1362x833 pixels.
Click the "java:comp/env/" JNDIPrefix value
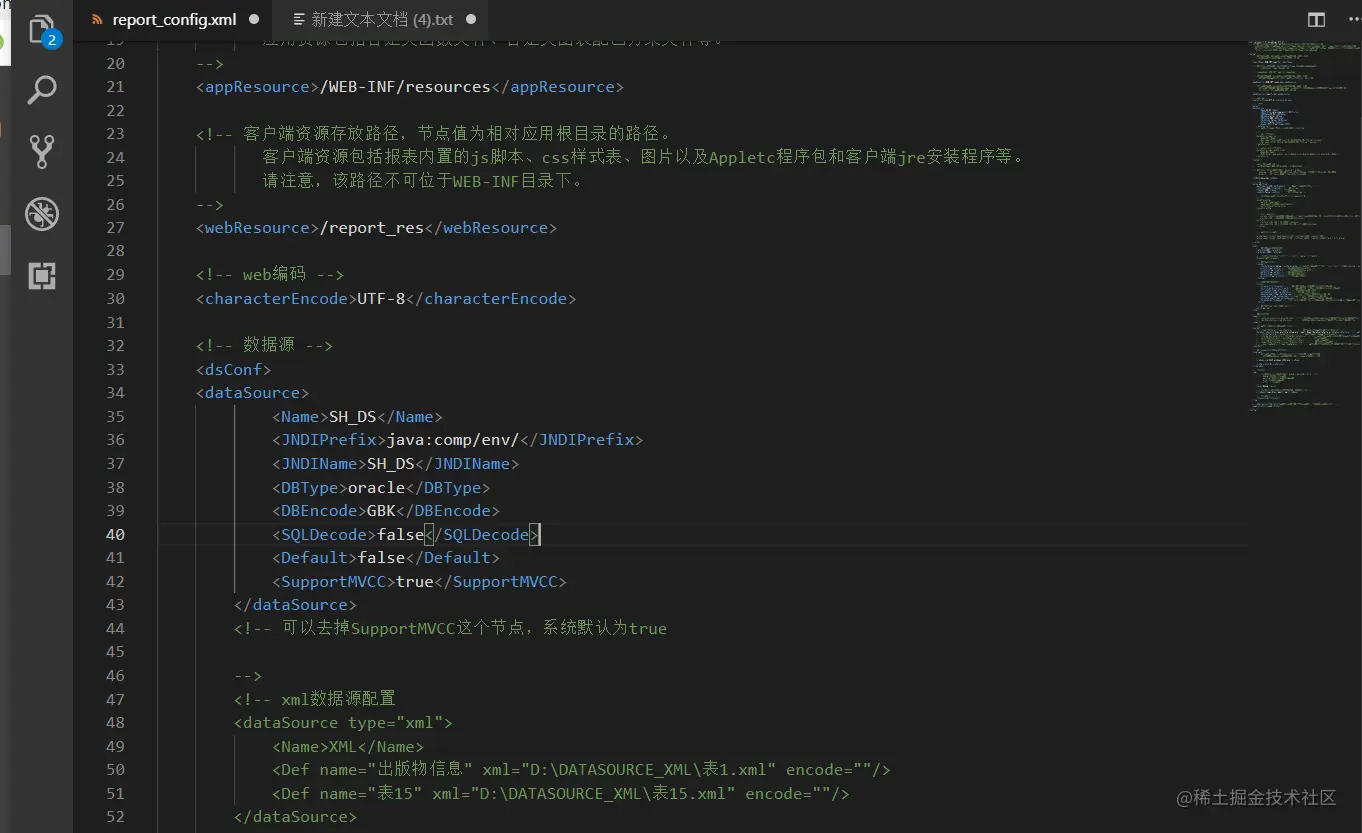(453, 440)
